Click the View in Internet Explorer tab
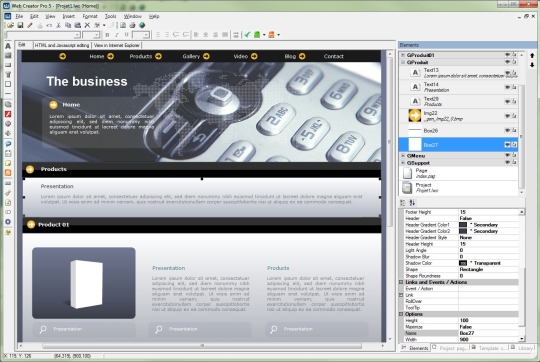Image resolution: width=540 pixels, height=362 pixels. click(x=117, y=45)
